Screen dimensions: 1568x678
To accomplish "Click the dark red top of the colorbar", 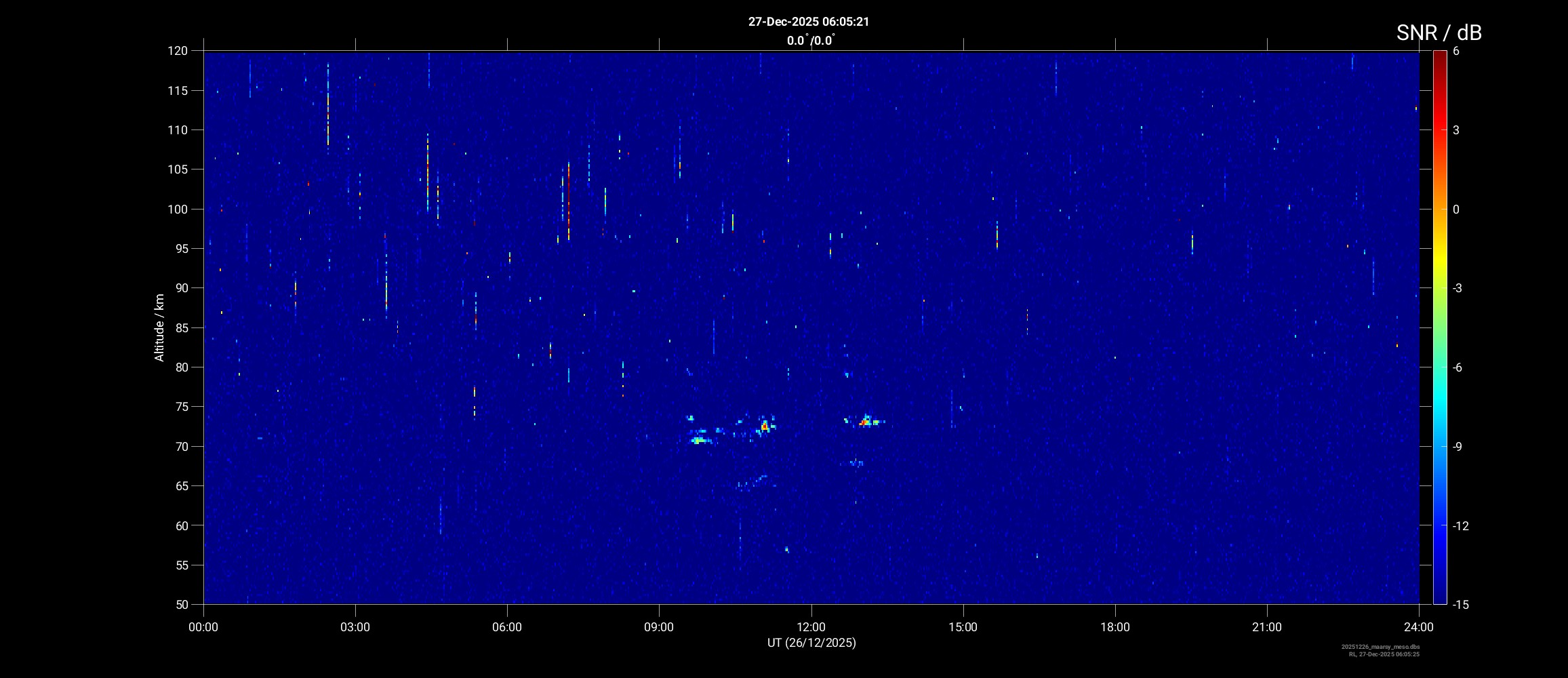I will click(x=1439, y=56).
